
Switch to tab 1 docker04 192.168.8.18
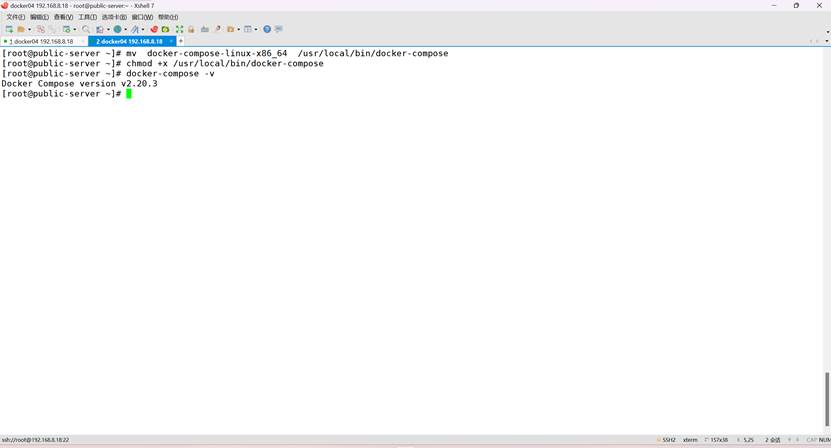(x=41, y=41)
